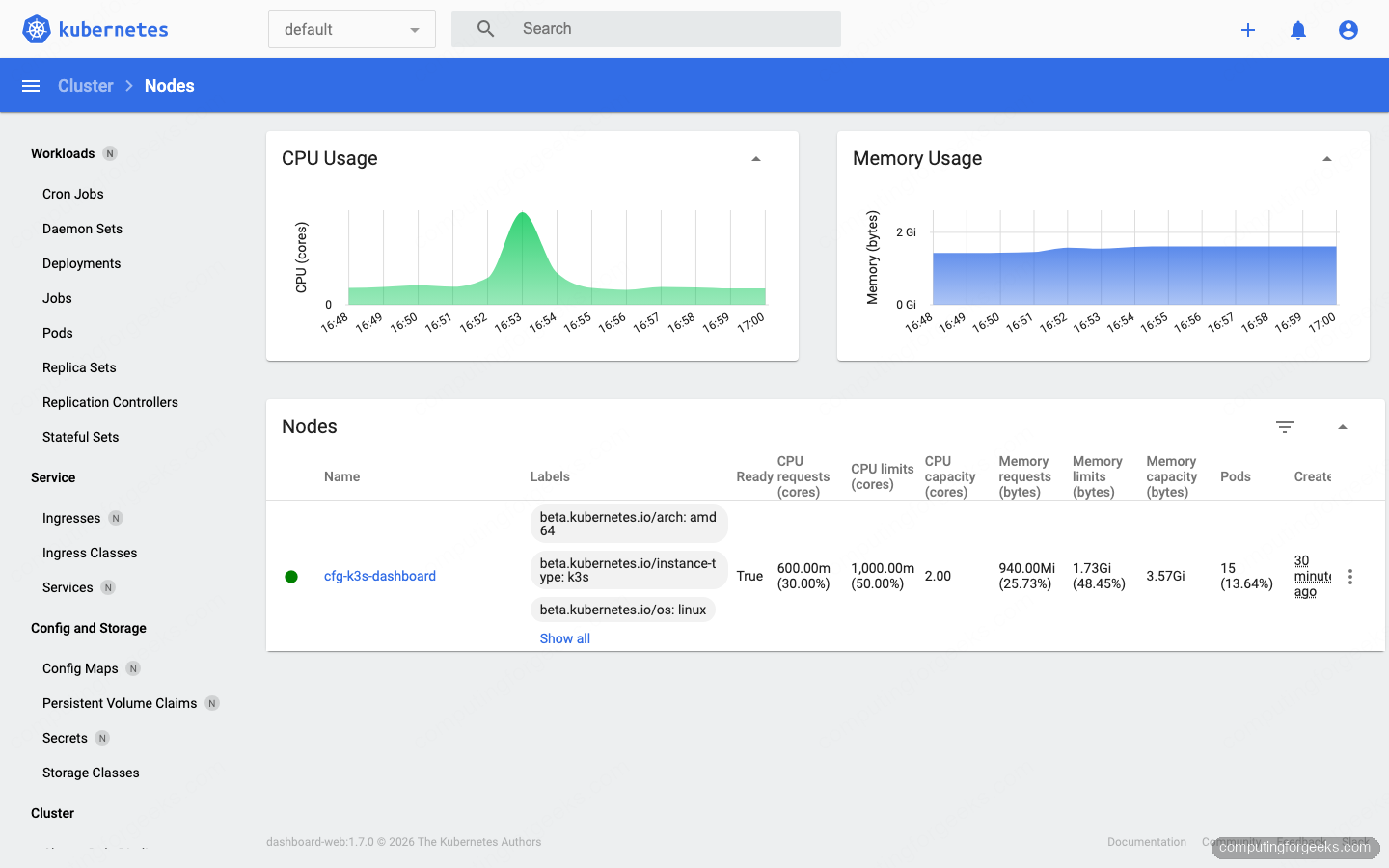Open the filter icon in the Nodes panel

coord(1284,426)
